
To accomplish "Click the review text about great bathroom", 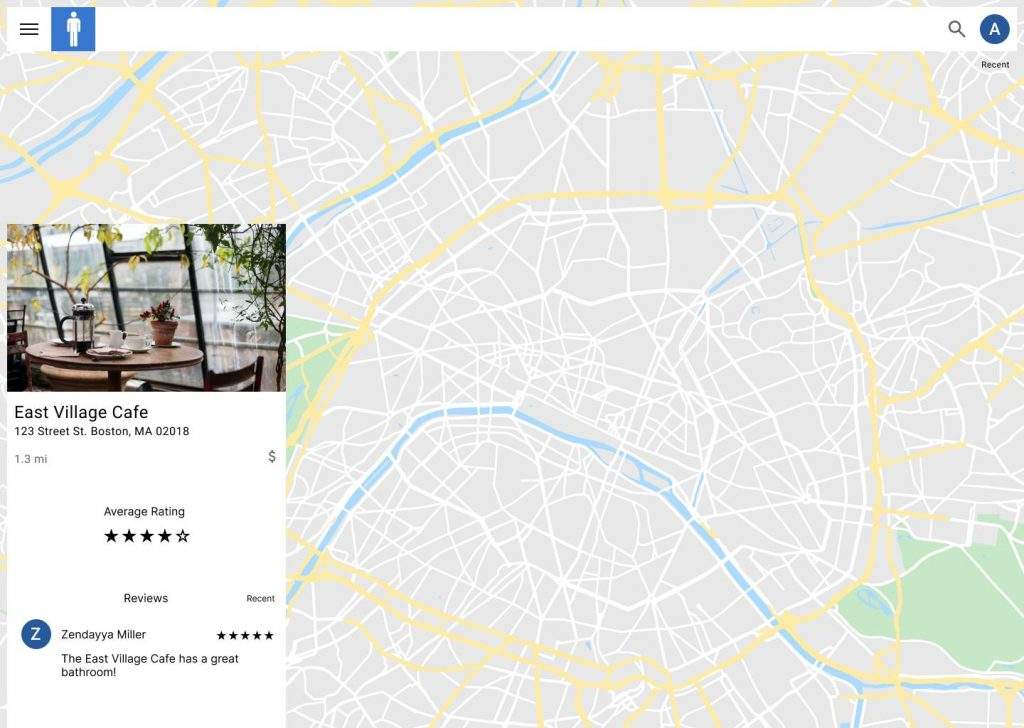I will point(149,665).
